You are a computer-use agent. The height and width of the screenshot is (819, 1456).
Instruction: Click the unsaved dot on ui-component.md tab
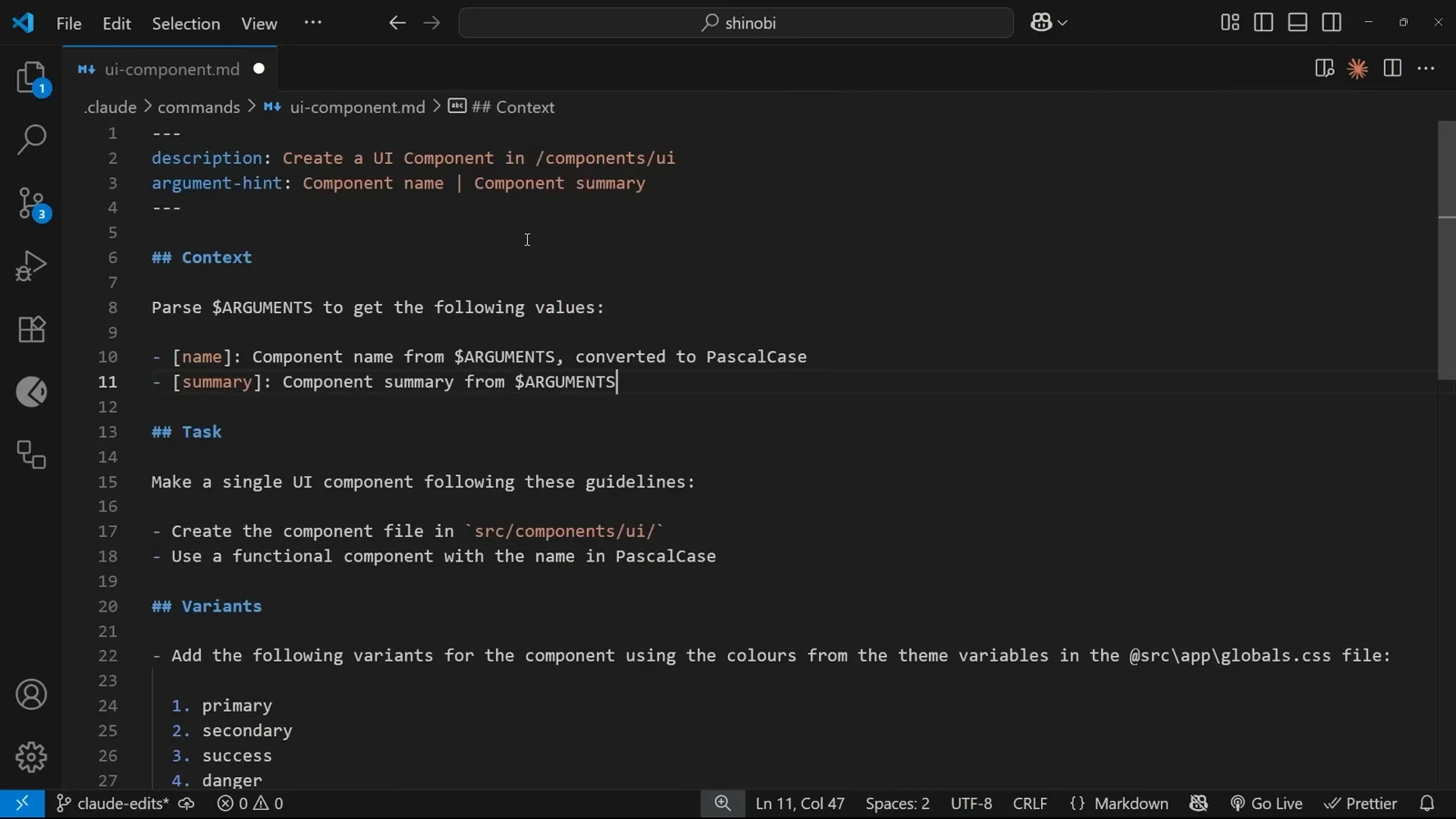259,69
